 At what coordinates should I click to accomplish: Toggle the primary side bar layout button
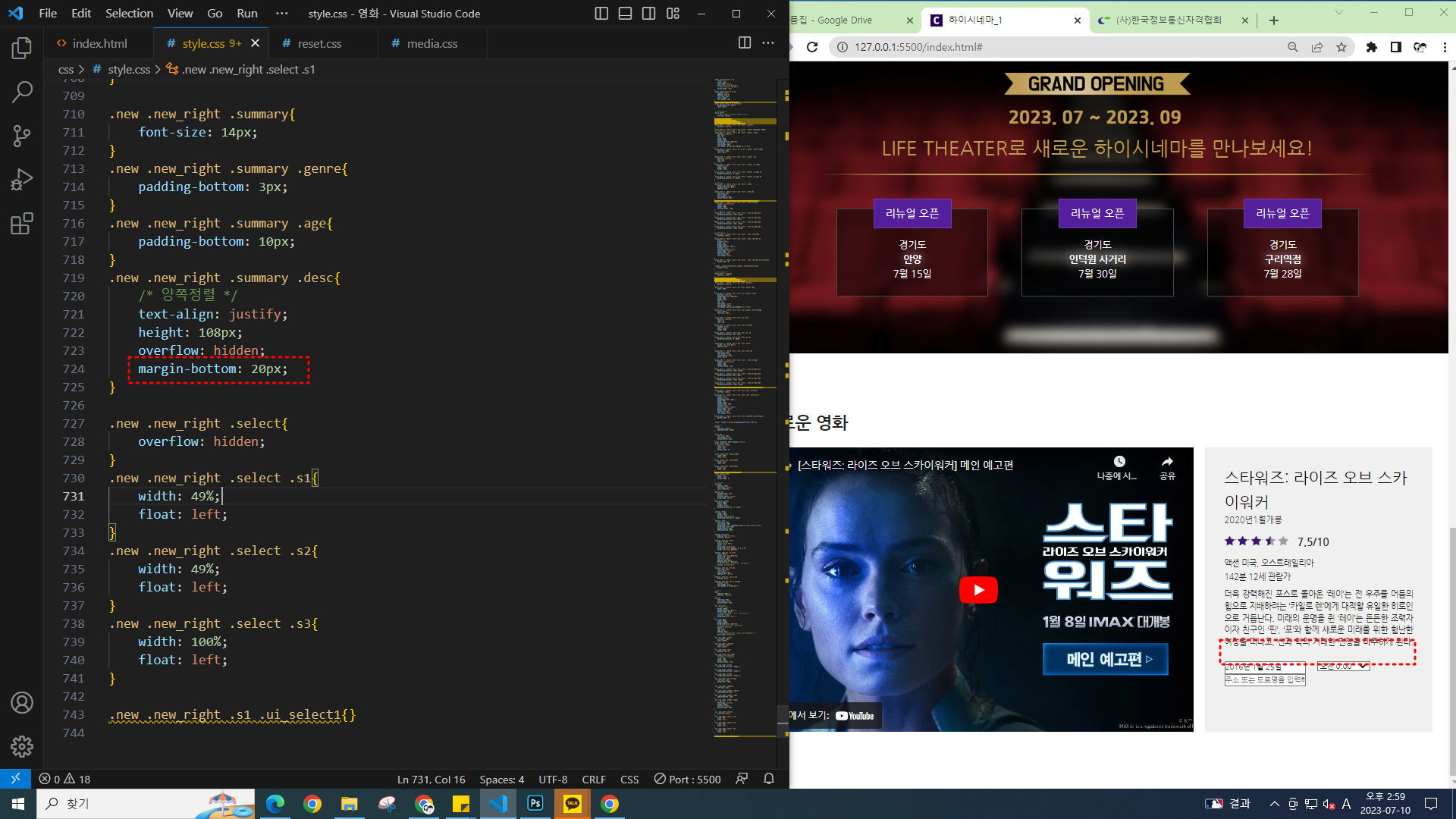click(x=601, y=14)
